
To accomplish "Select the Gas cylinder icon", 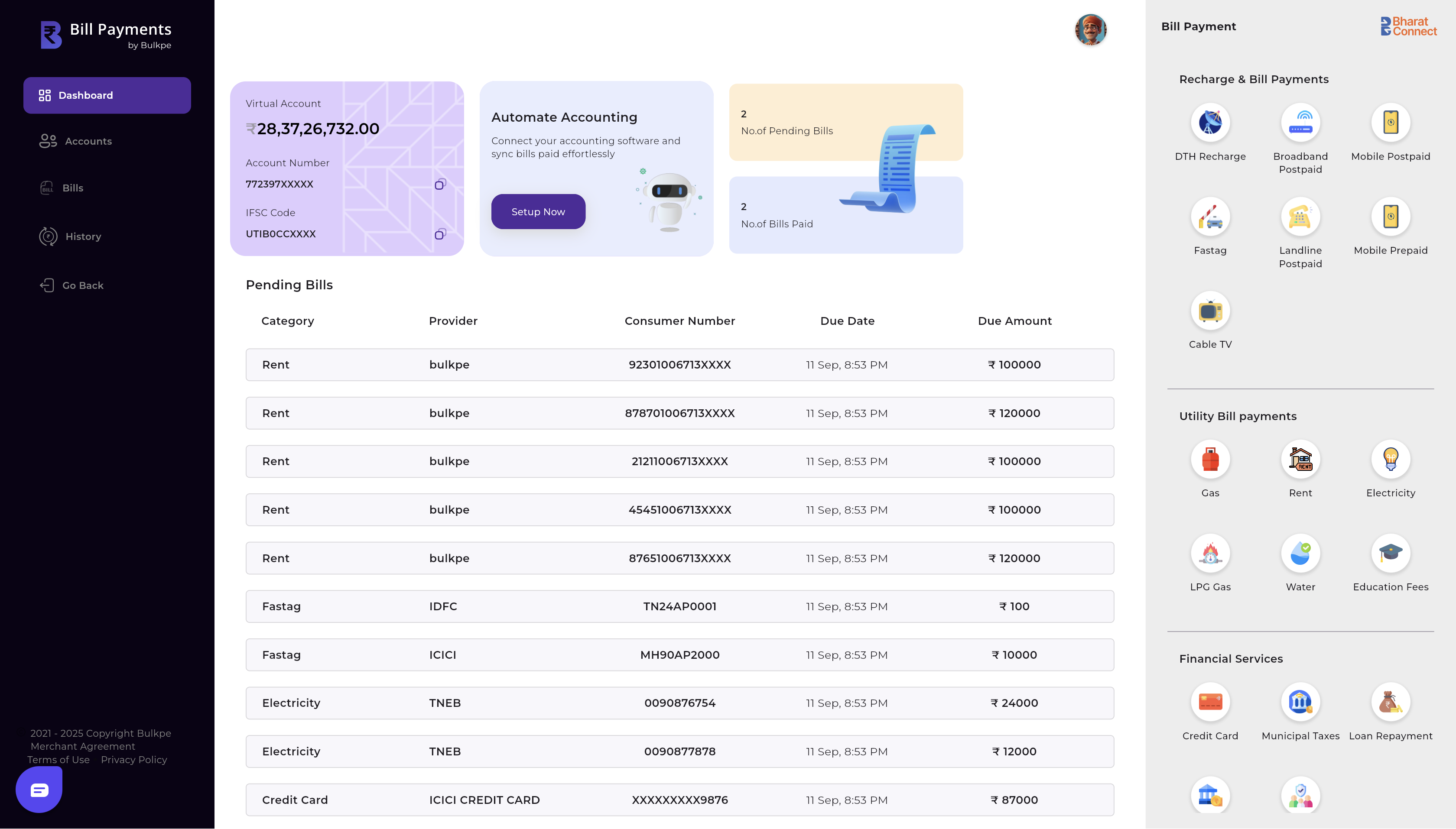I will [x=1210, y=459].
